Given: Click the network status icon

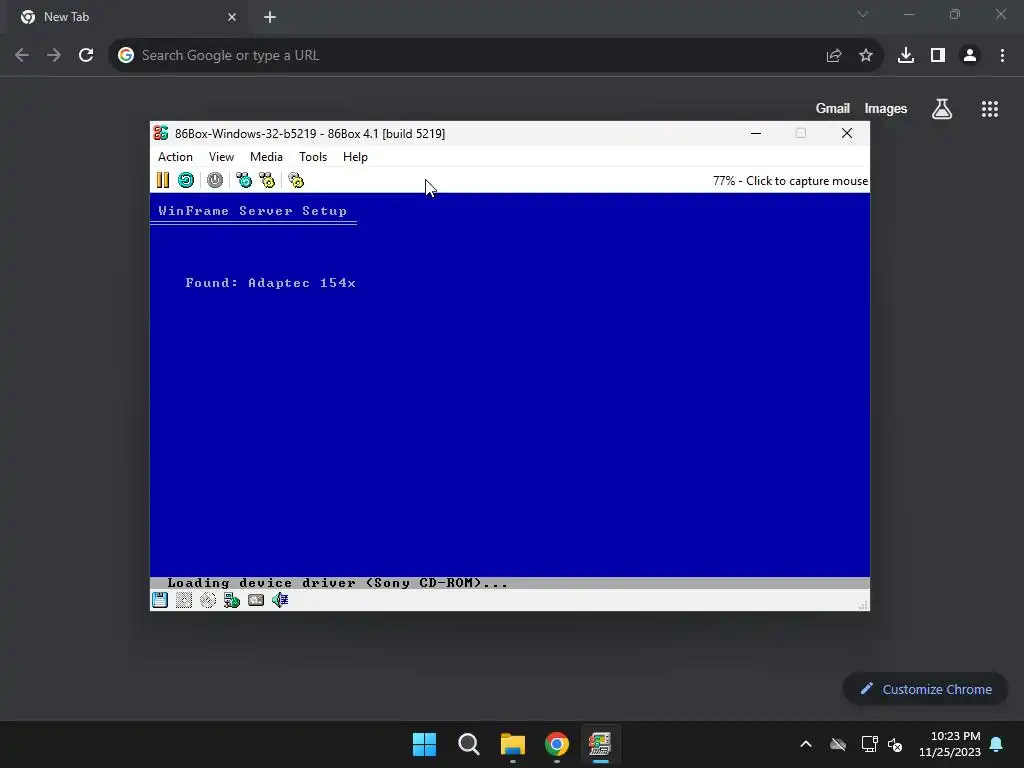Looking at the screenshot, I should 232,600.
